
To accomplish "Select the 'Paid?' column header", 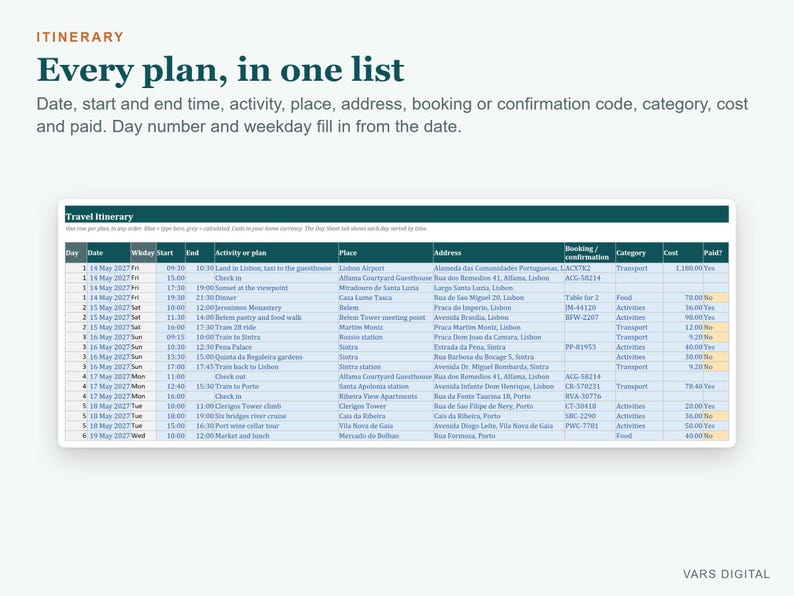I will click(x=716, y=253).
